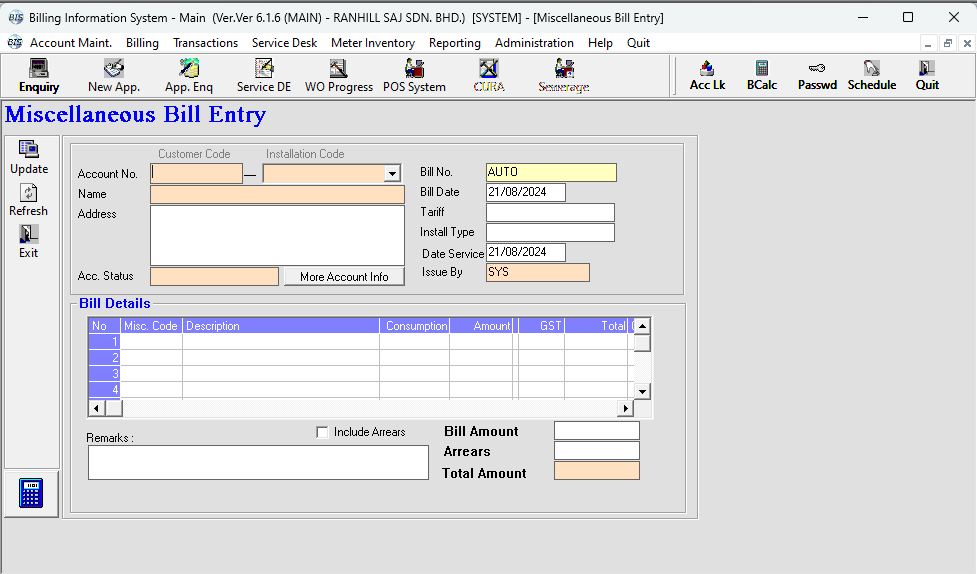Open Passwd key icon
The width and height of the screenshot is (977, 574).
[817, 75]
